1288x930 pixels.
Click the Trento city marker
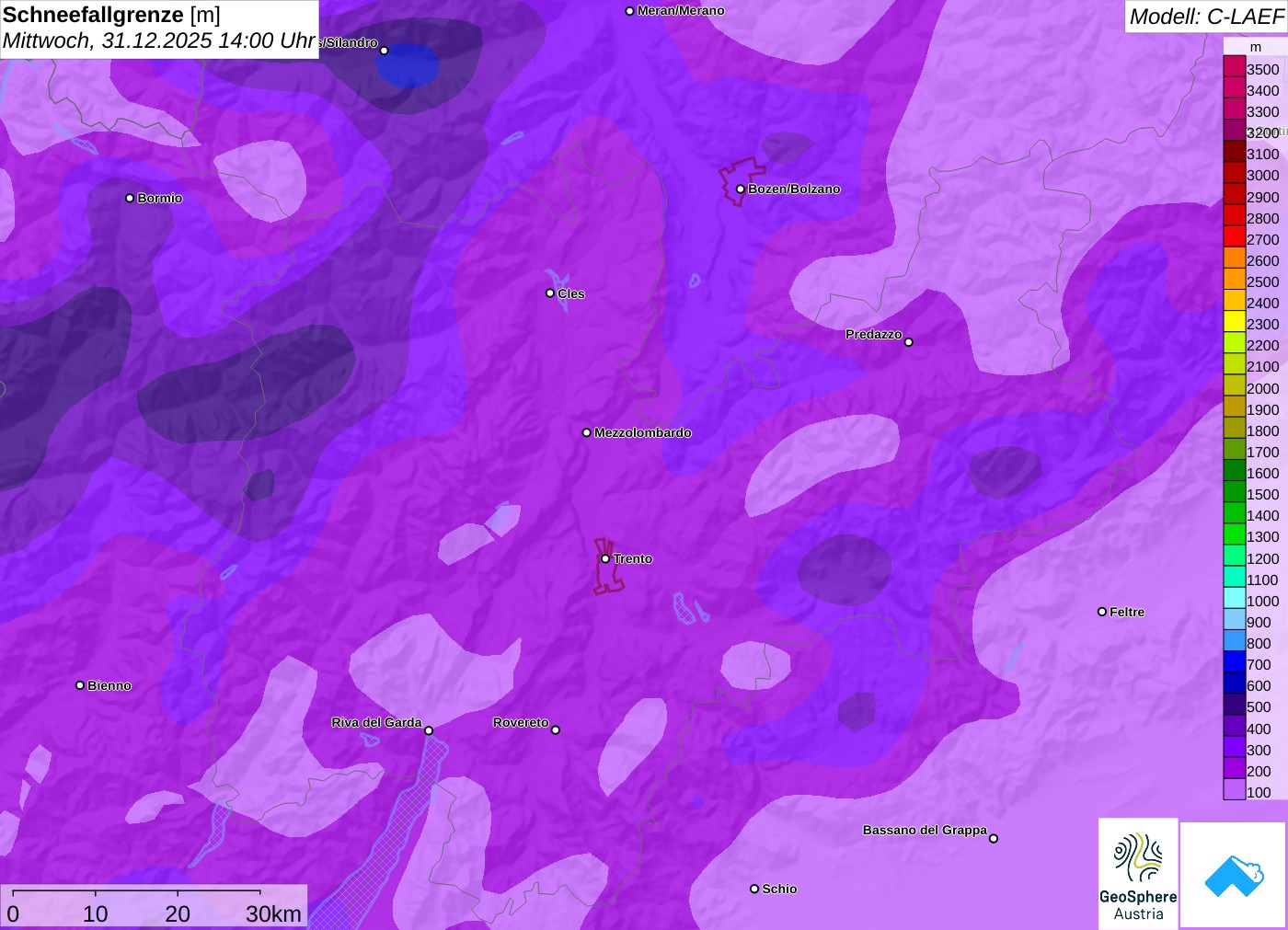click(605, 558)
